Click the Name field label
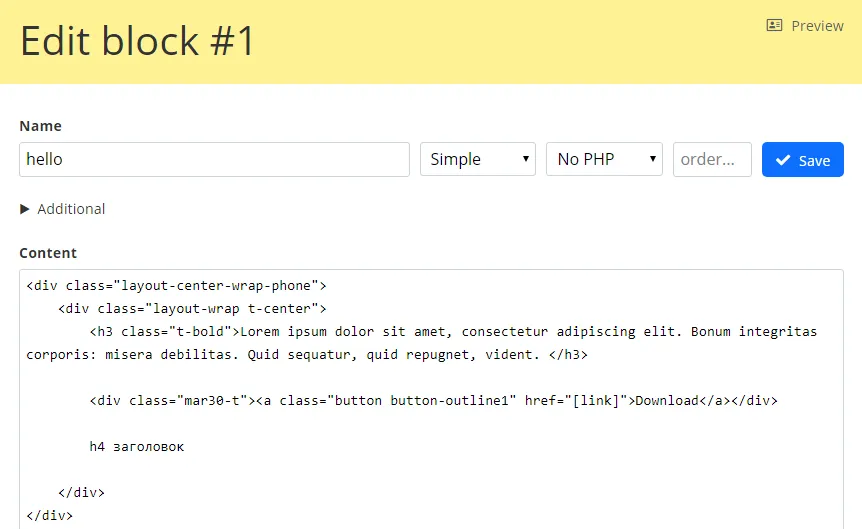Viewport: 862px width, 529px height. [40, 126]
